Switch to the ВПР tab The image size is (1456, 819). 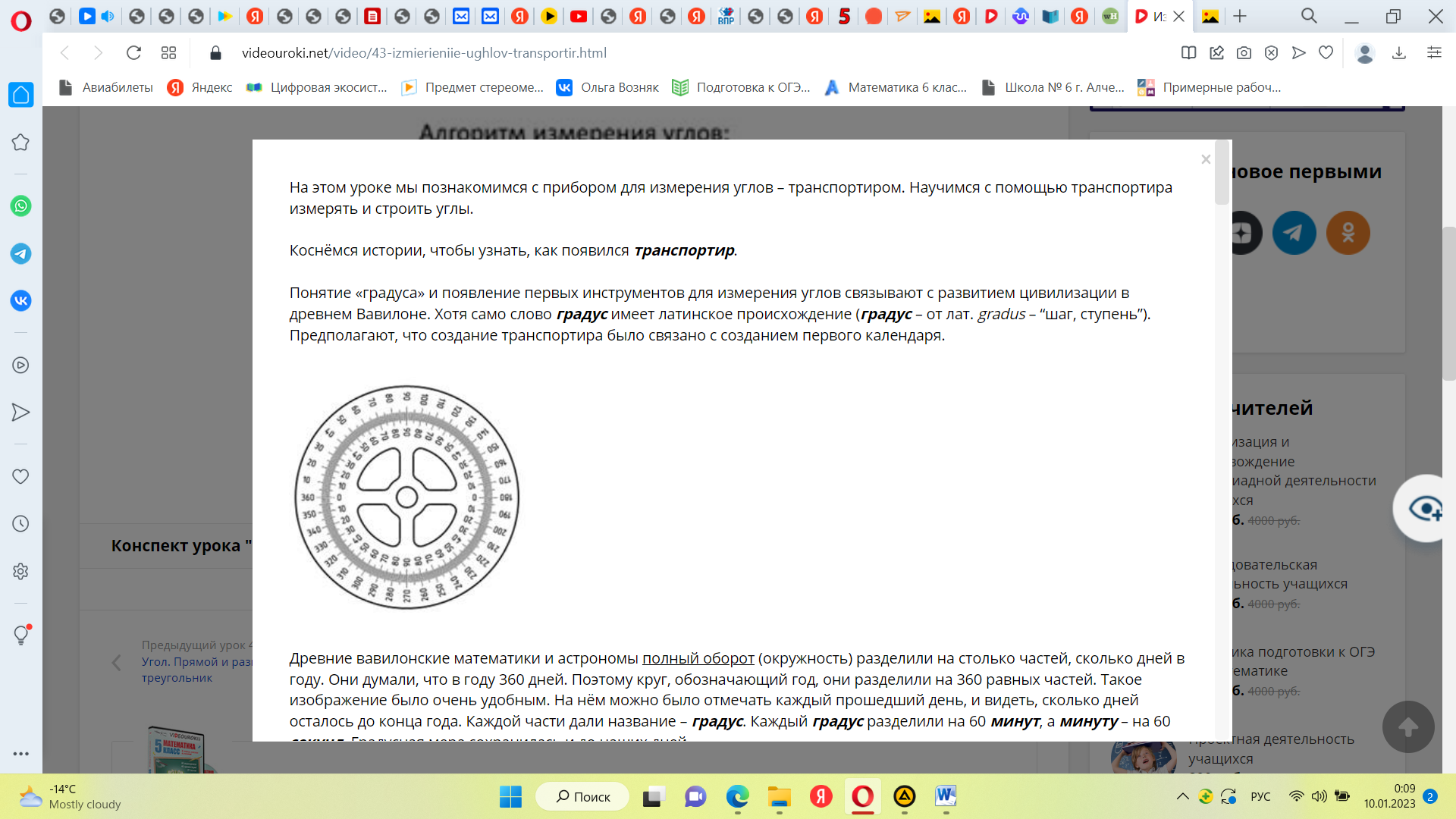click(x=726, y=16)
